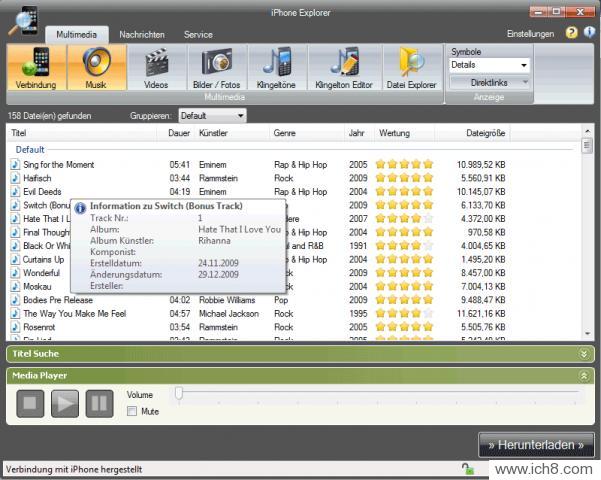
Task: Open the Videos section
Action: coord(156,67)
